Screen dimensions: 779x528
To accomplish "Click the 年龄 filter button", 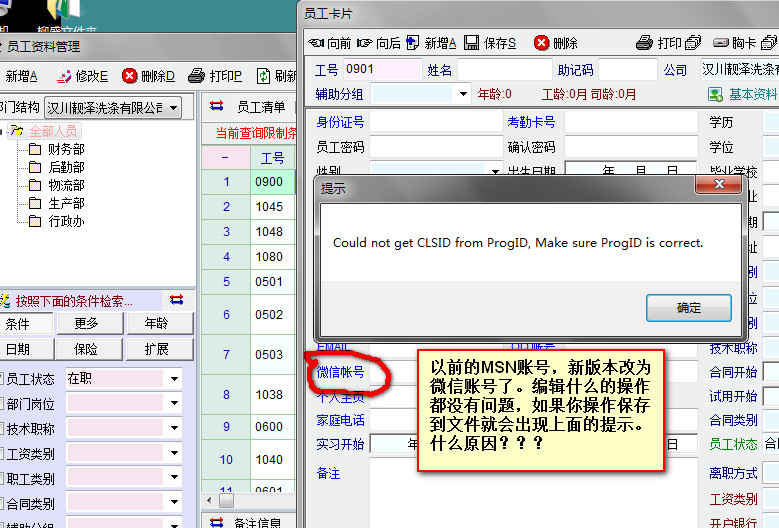I will pyautogui.click(x=155, y=323).
